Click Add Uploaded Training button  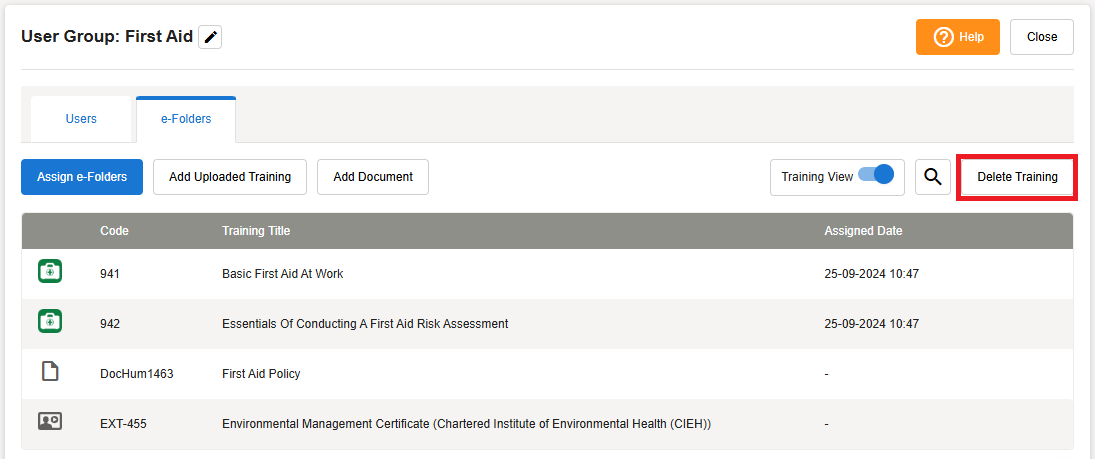tap(230, 177)
